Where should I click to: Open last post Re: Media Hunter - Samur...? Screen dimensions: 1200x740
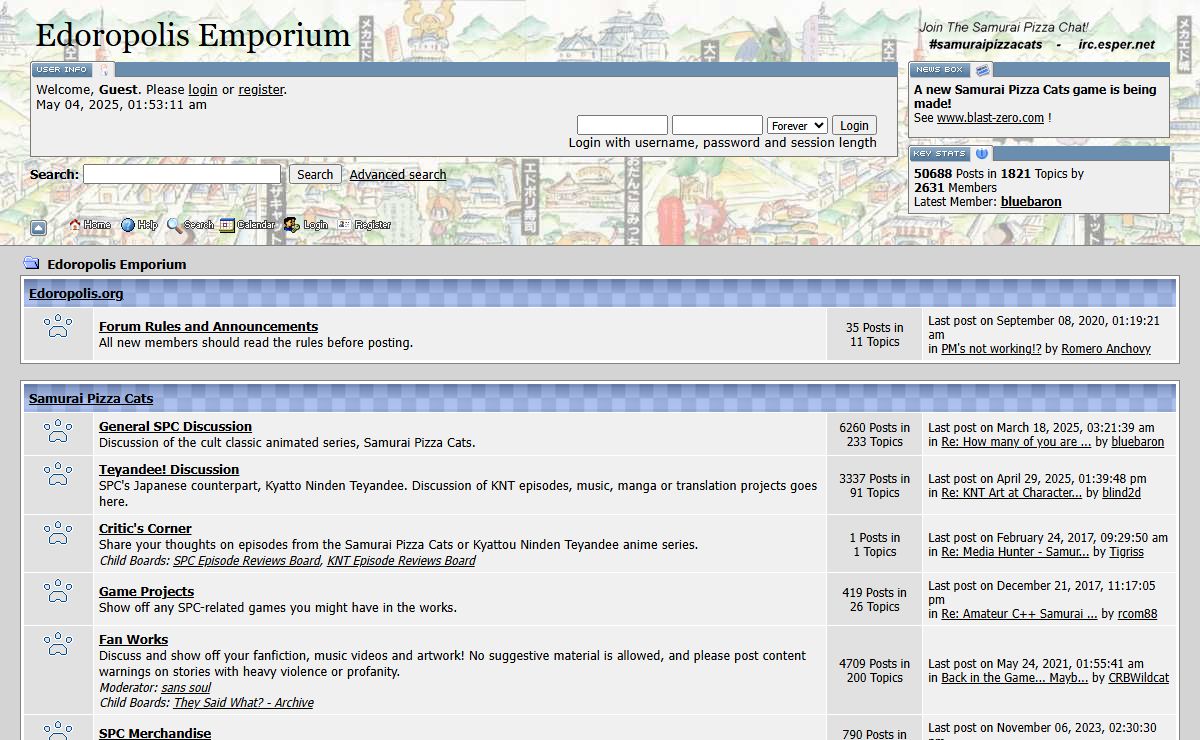(1015, 552)
